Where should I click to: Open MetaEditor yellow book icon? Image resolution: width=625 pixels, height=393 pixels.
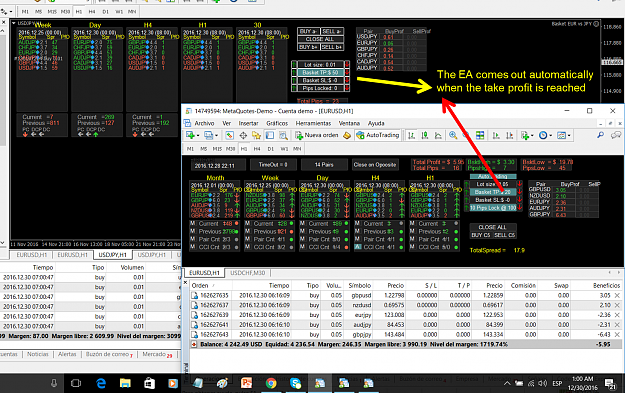[347, 136]
